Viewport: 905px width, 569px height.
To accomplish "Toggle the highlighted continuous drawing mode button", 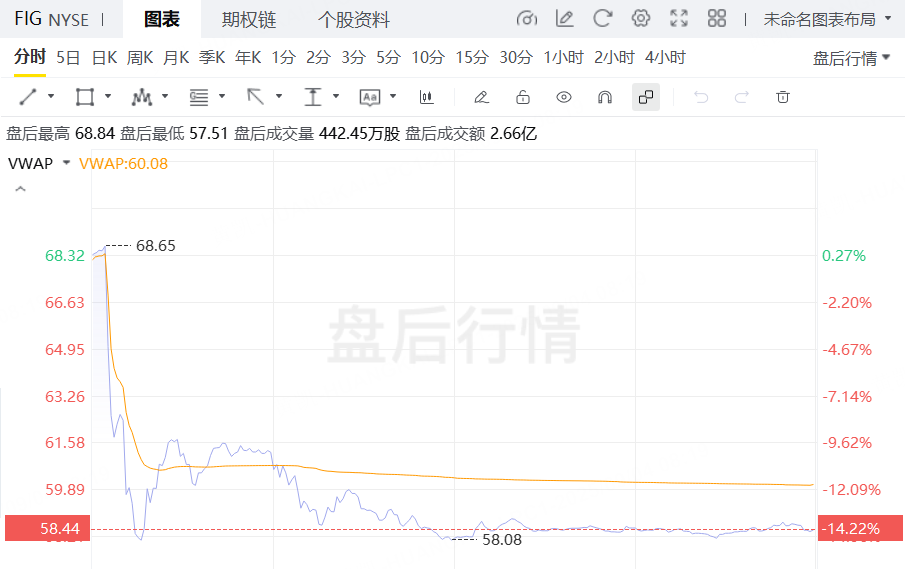I will click(646, 97).
